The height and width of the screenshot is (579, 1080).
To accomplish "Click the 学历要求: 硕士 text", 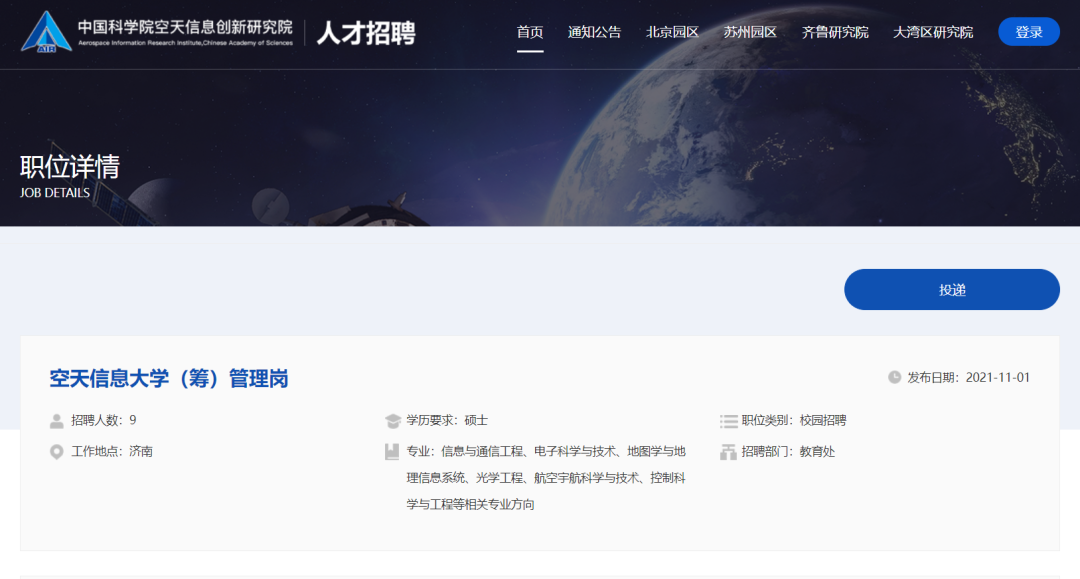I will tap(447, 420).
